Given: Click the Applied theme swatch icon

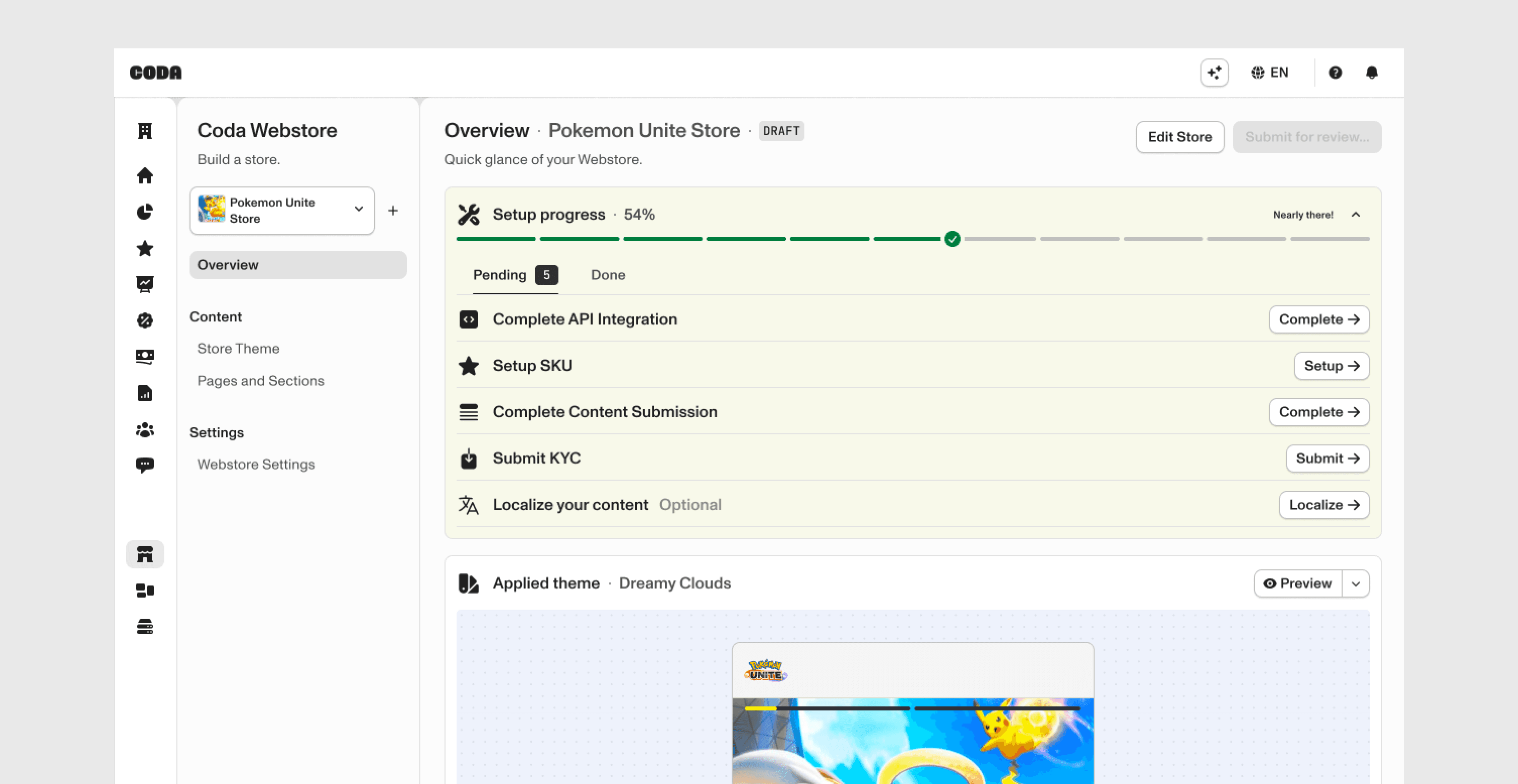Looking at the screenshot, I should 469,583.
